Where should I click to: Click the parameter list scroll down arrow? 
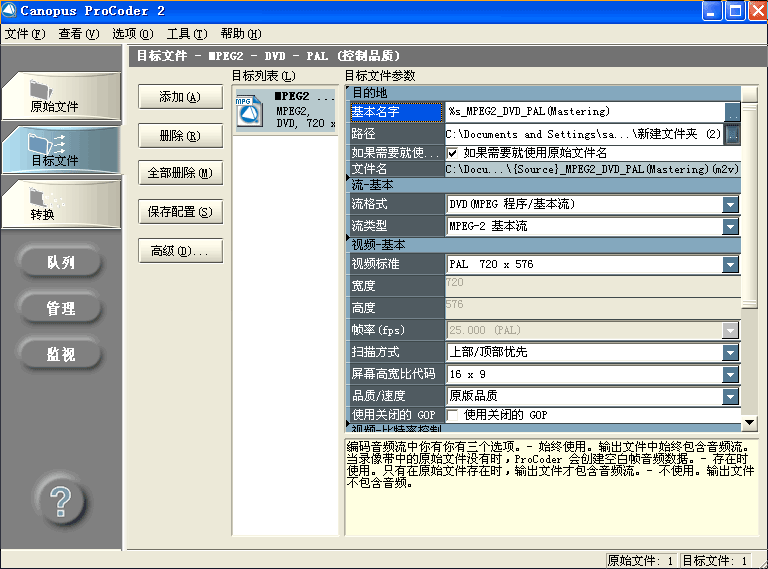[x=749, y=423]
